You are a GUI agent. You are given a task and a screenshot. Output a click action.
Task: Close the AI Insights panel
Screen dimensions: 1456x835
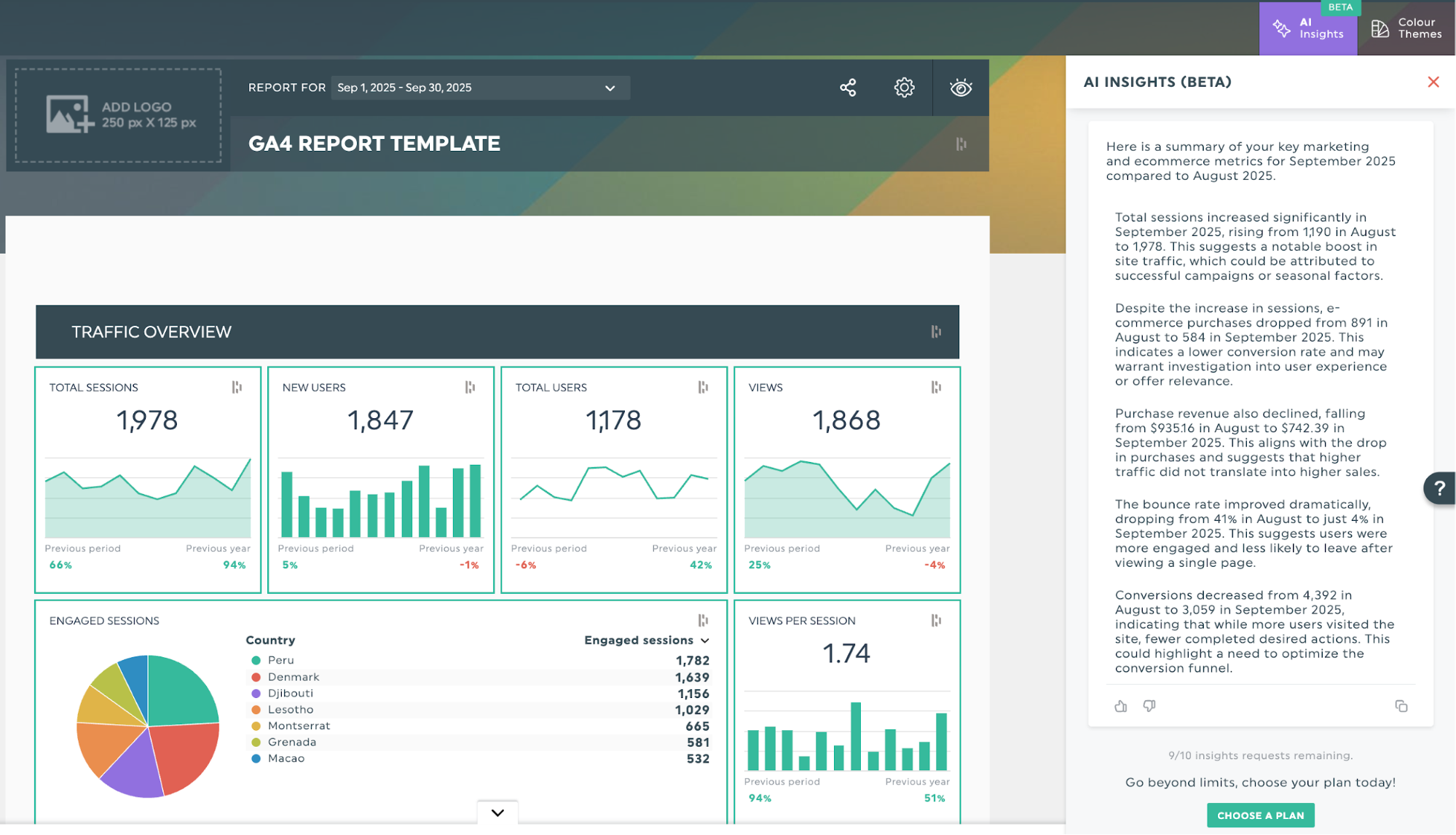click(x=1433, y=82)
